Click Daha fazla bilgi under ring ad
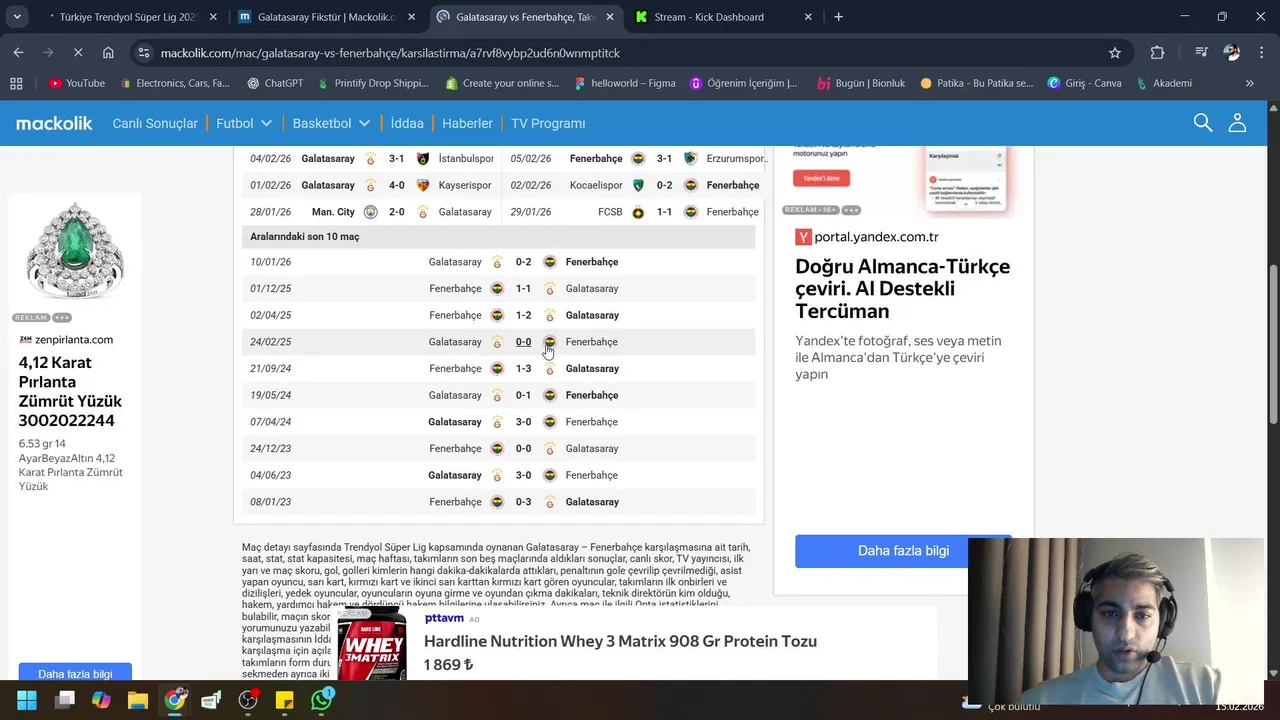1280x720 pixels. (x=75, y=674)
